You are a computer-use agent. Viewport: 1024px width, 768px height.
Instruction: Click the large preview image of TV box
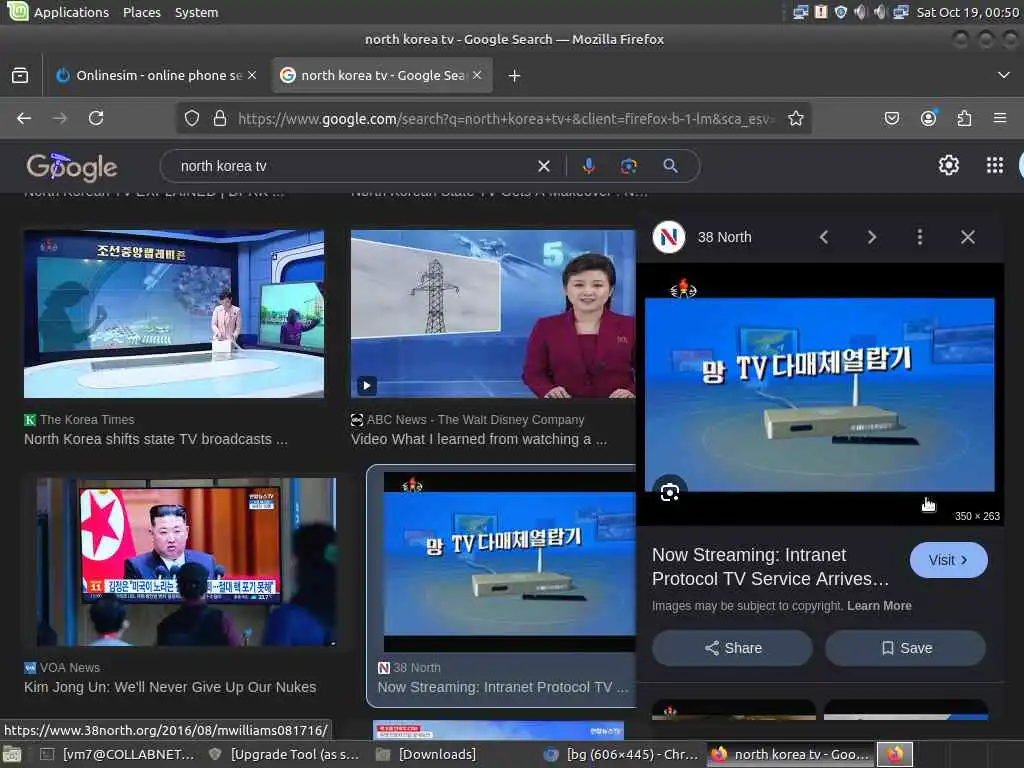click(x=820, y=394)
